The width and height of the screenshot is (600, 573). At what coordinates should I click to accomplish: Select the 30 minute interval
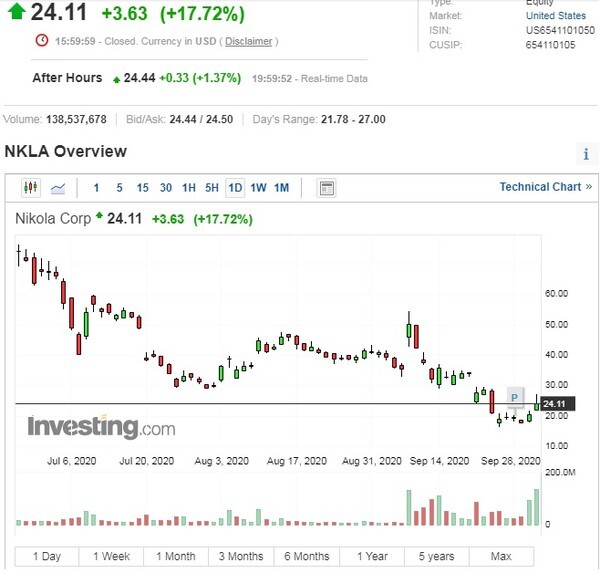pos(166,188)
